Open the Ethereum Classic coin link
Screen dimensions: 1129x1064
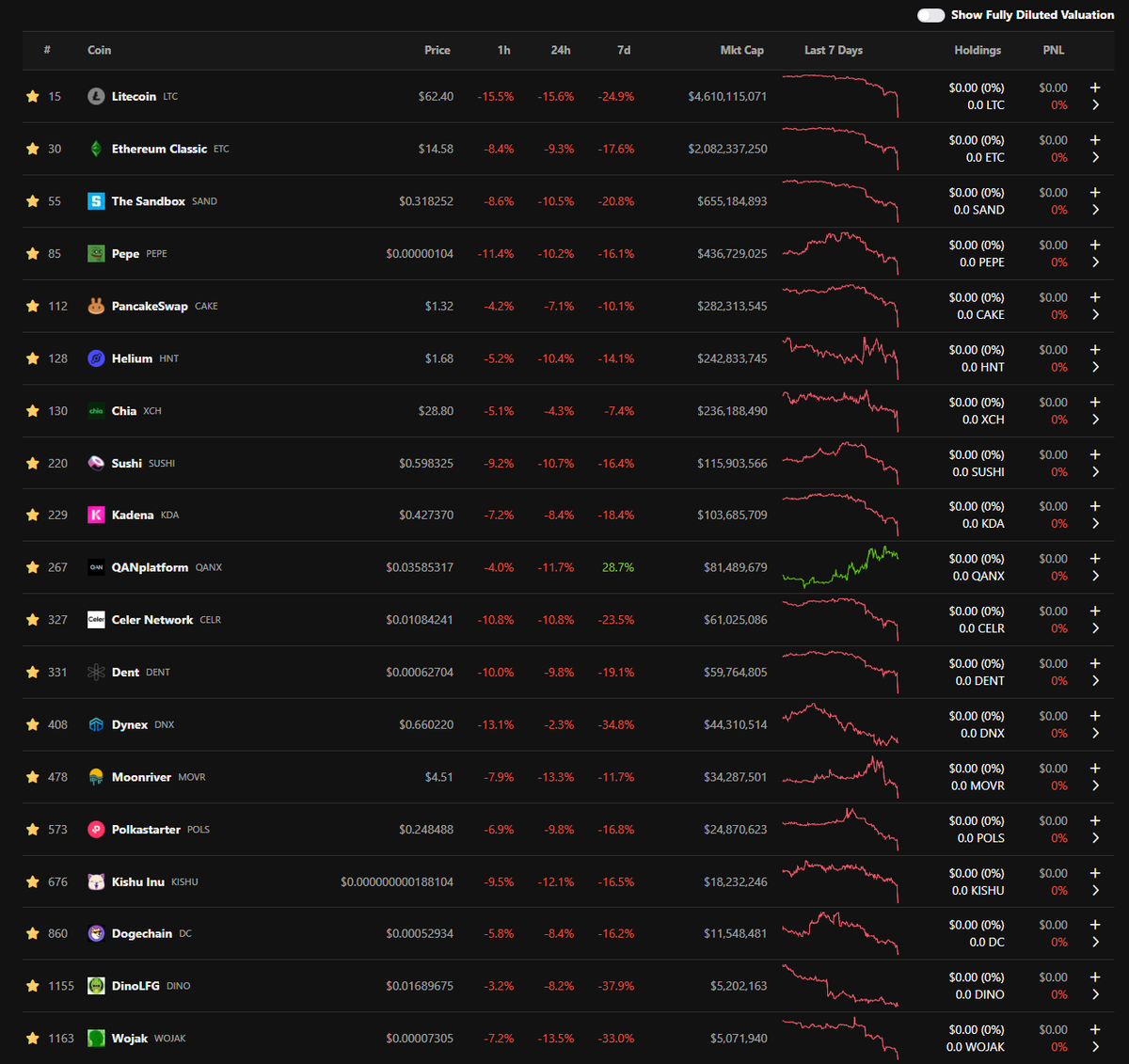[159, 149]
